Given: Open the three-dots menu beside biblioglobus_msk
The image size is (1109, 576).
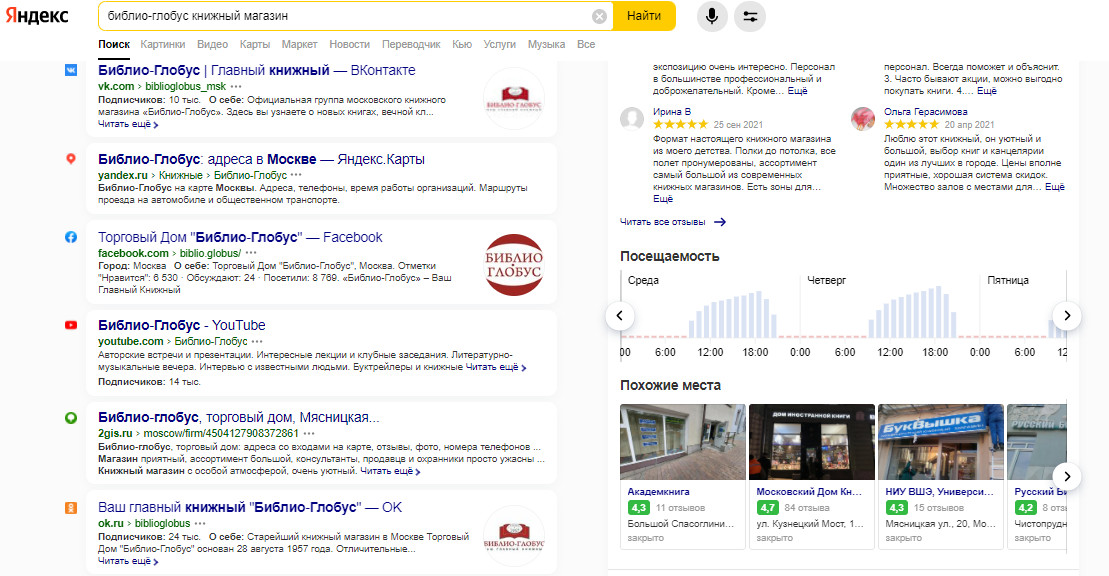Looking at the screenshot, I should click(x=236, y=86).
